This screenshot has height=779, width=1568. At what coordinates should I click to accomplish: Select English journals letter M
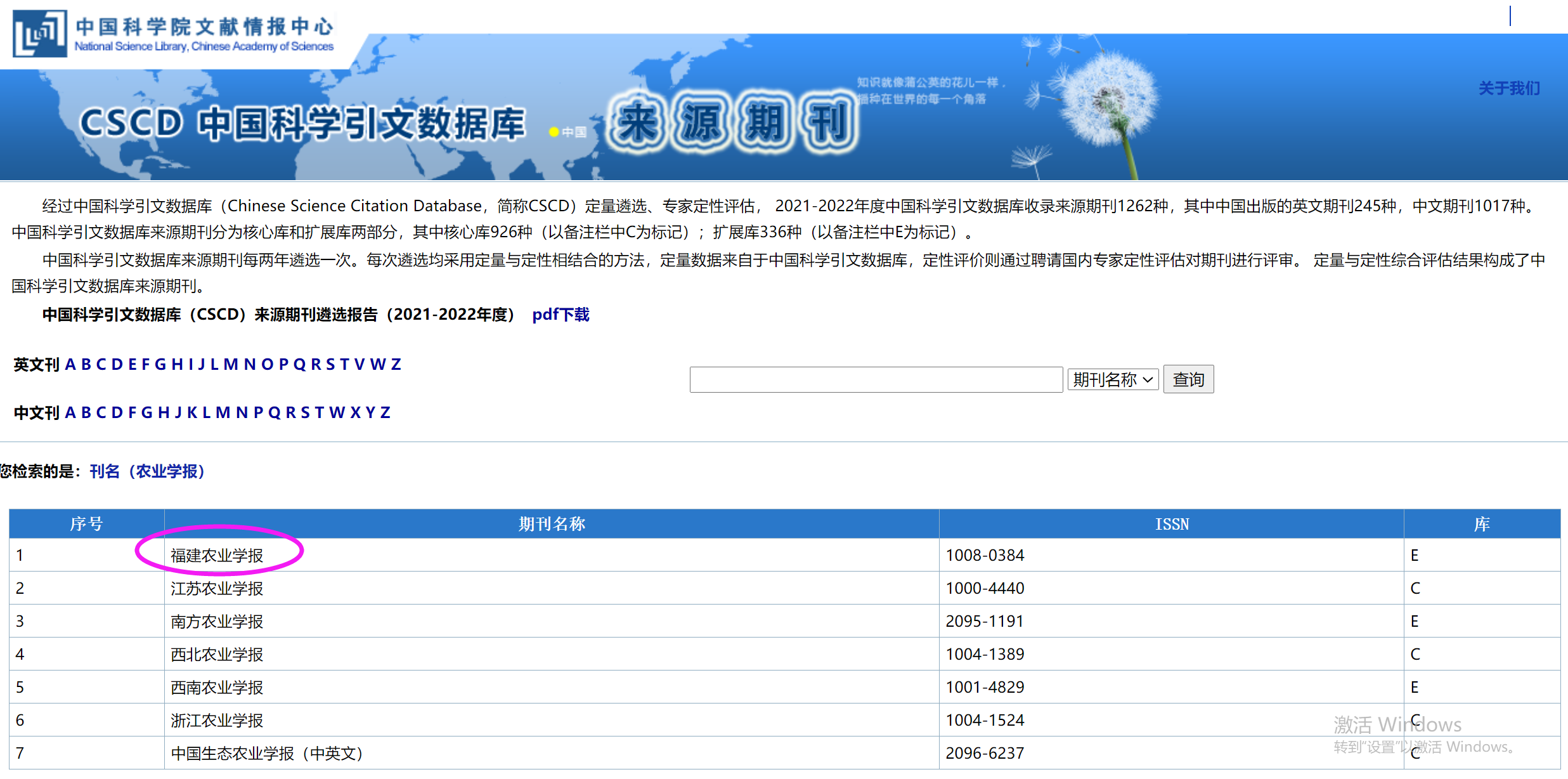click(x=230, y=364)
